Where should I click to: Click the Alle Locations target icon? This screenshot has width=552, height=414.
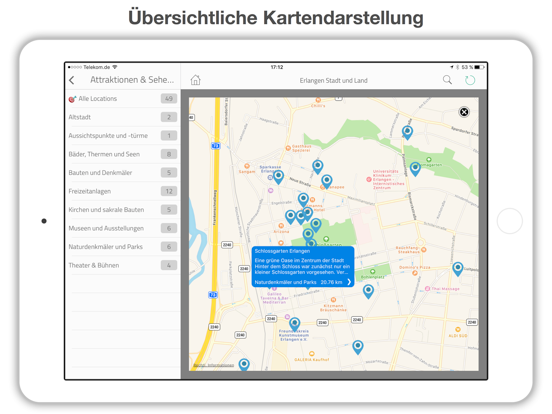point(72,99)
